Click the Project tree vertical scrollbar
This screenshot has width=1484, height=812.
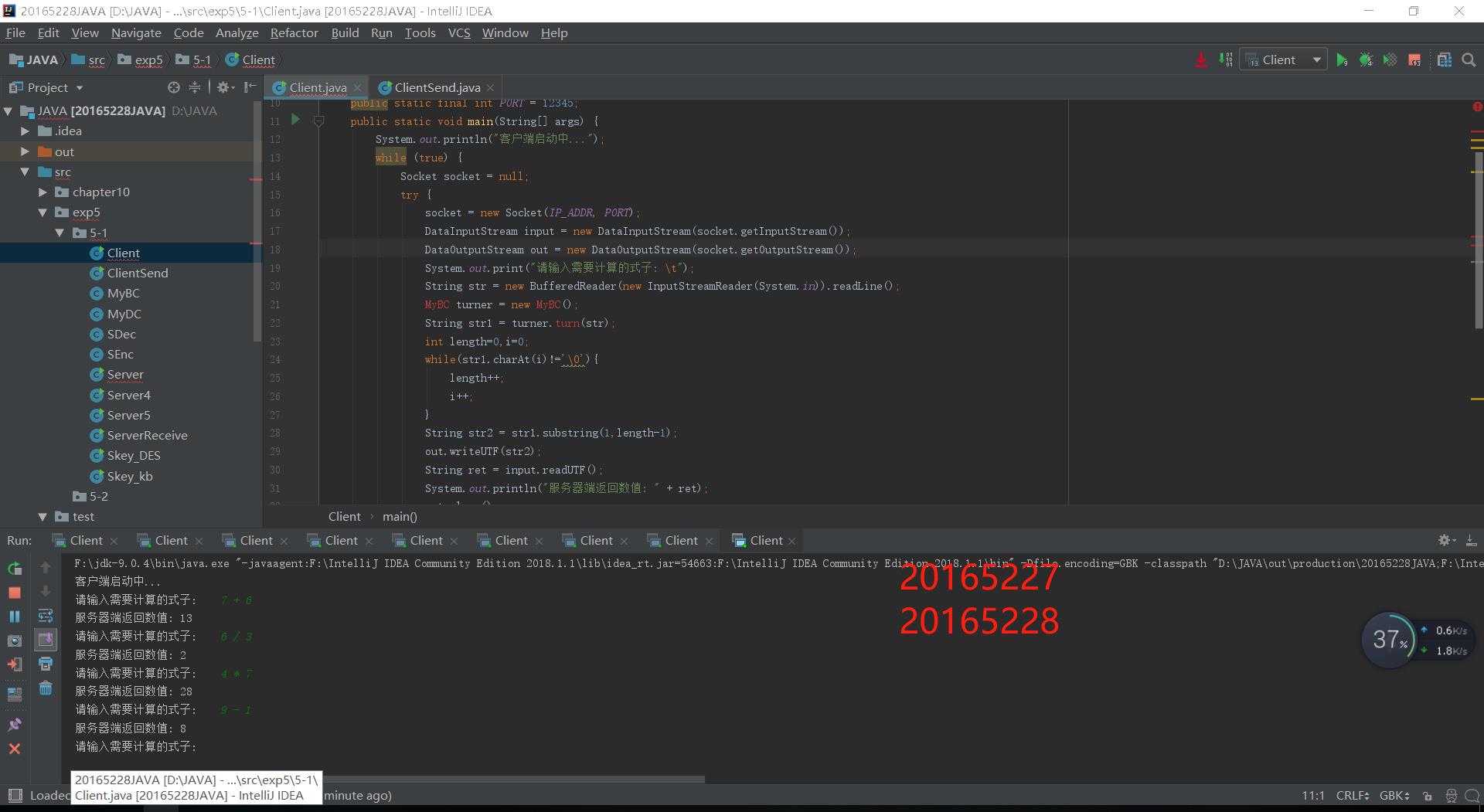pos(257,220)
